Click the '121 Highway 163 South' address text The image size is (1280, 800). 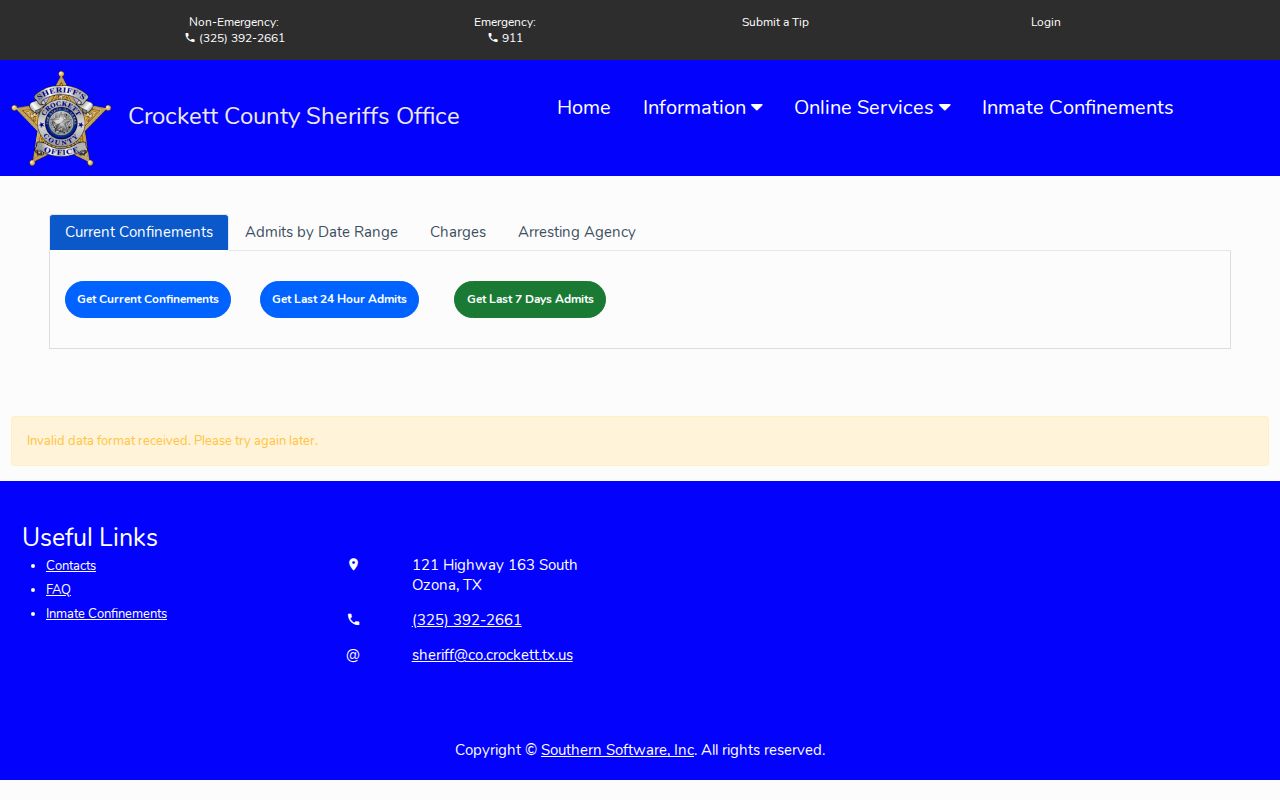[x=495, y=565]
